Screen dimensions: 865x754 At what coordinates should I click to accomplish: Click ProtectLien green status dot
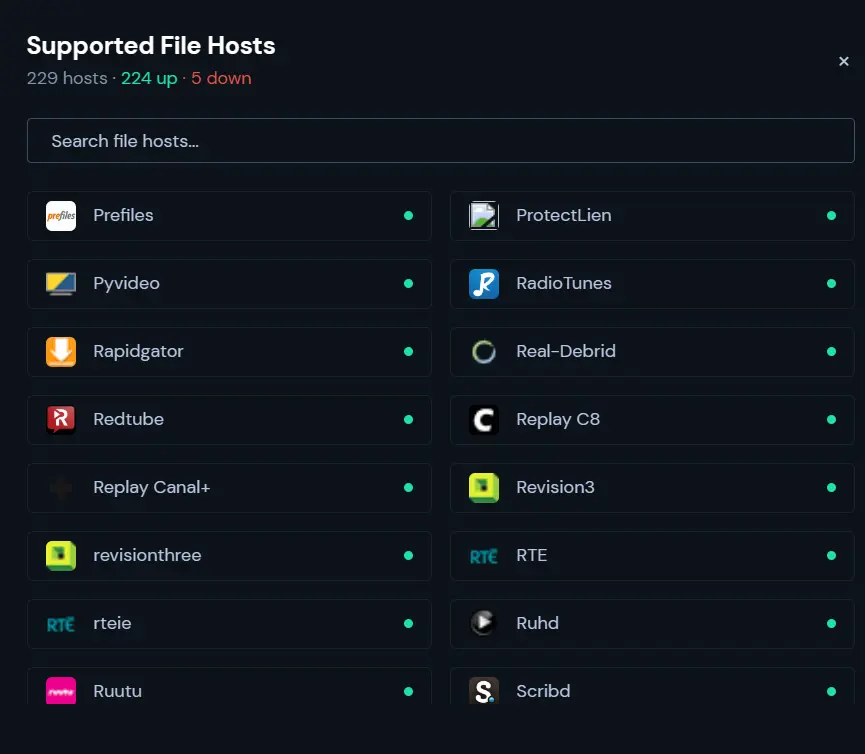[831, 216]
